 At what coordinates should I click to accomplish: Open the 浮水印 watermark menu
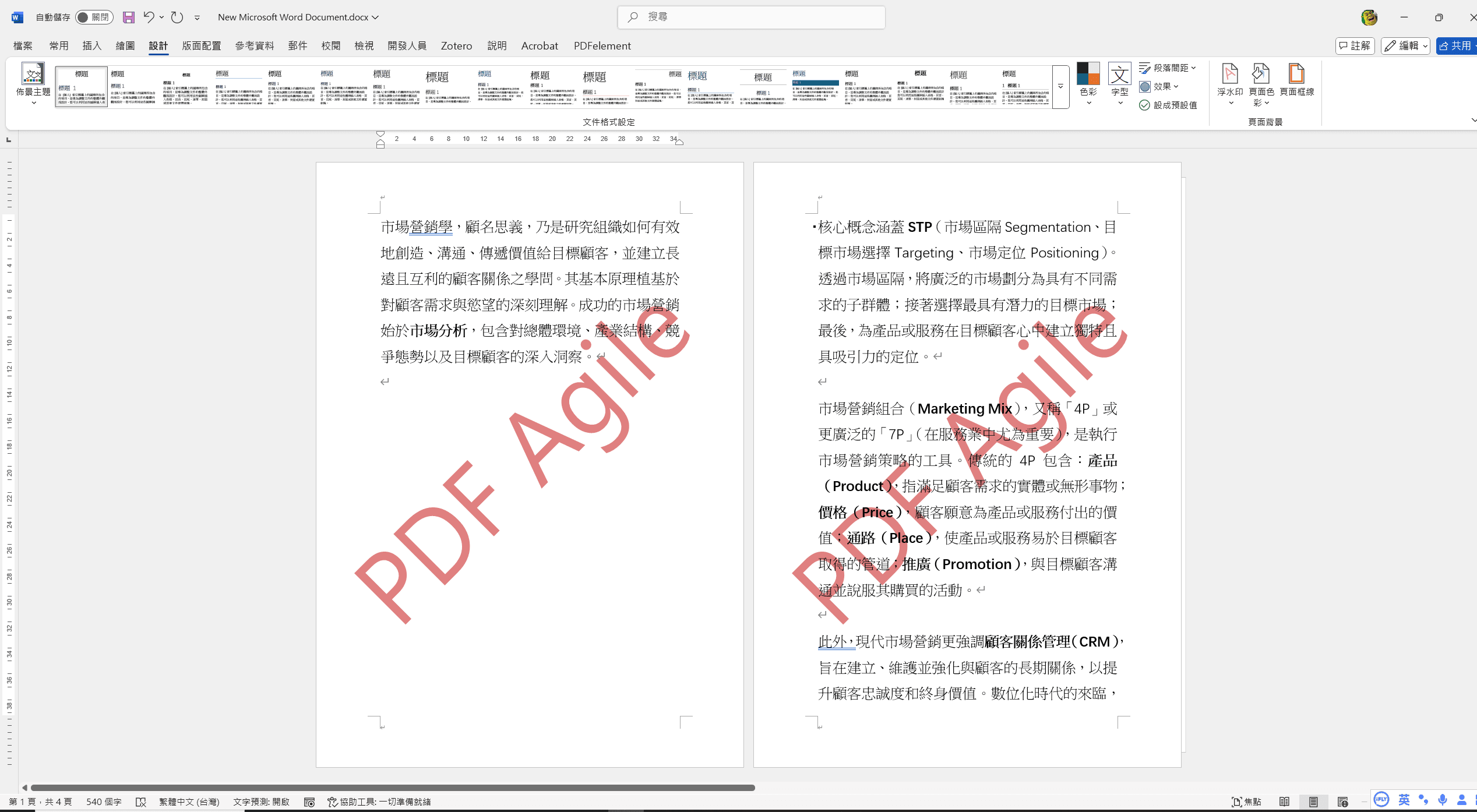[x=1230, y=84]
